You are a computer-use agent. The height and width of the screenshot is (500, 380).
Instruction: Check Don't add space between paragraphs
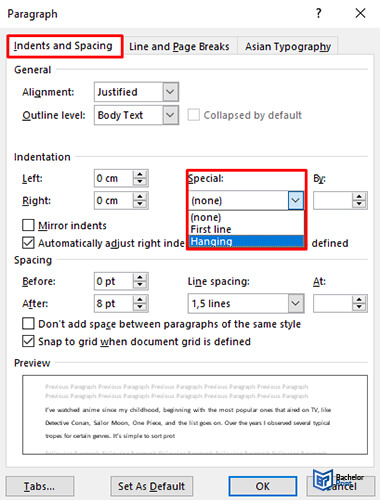pos(28,324)
